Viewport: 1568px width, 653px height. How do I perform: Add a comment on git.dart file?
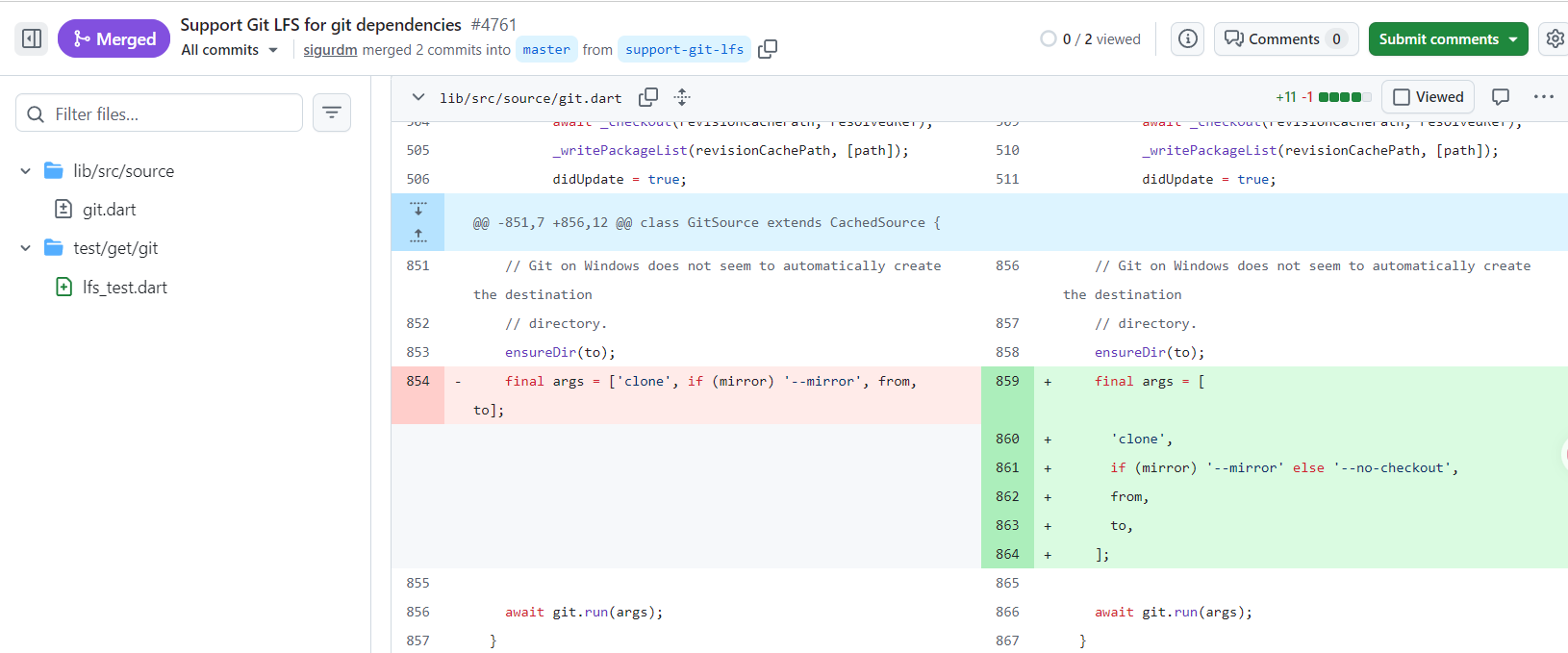(x=1500, y=97)
